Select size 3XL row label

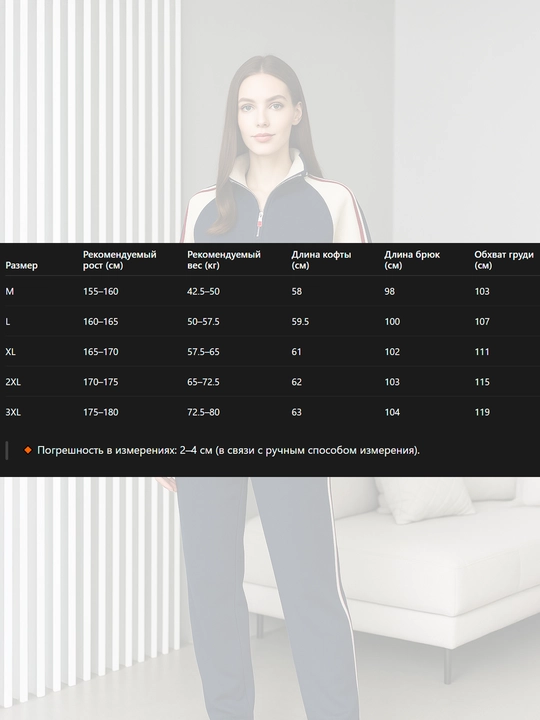[13, 412]
